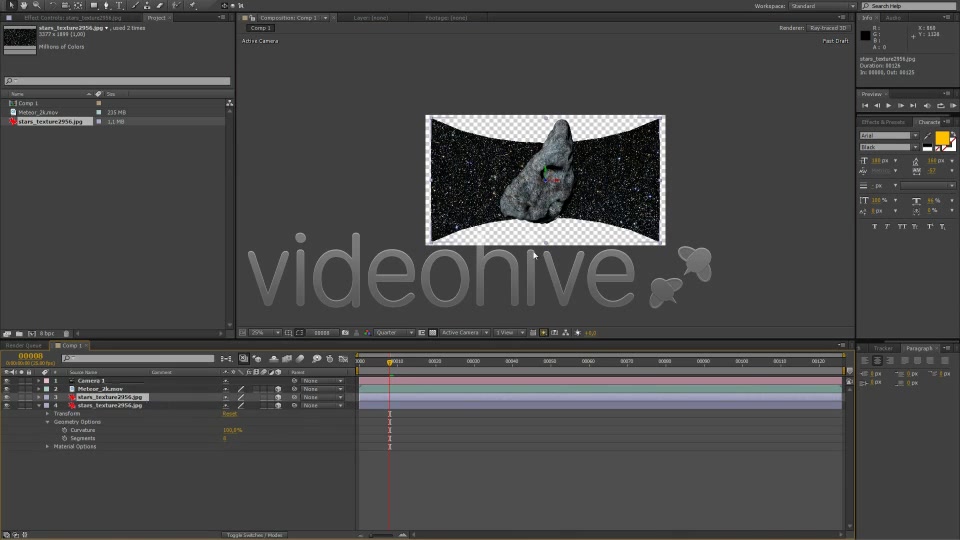Image resolution: width=960 pixels, height=540 pixels.
Task: Click the current time indicator marker
Action: pos(389,362)
